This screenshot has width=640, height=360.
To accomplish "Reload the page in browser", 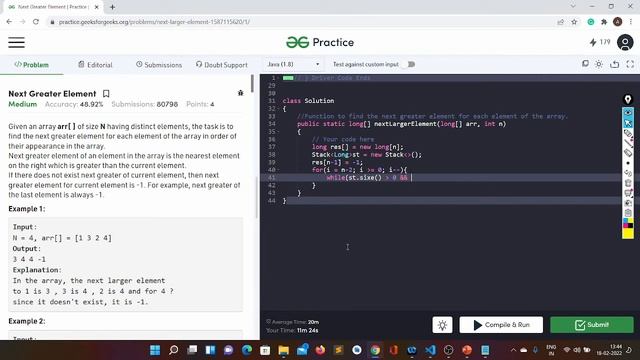I will pos(36,22).
